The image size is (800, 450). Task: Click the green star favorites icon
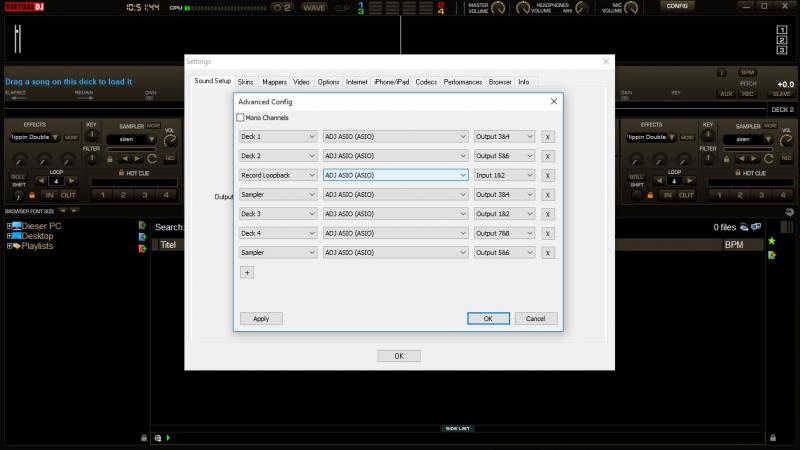[772, 241]
